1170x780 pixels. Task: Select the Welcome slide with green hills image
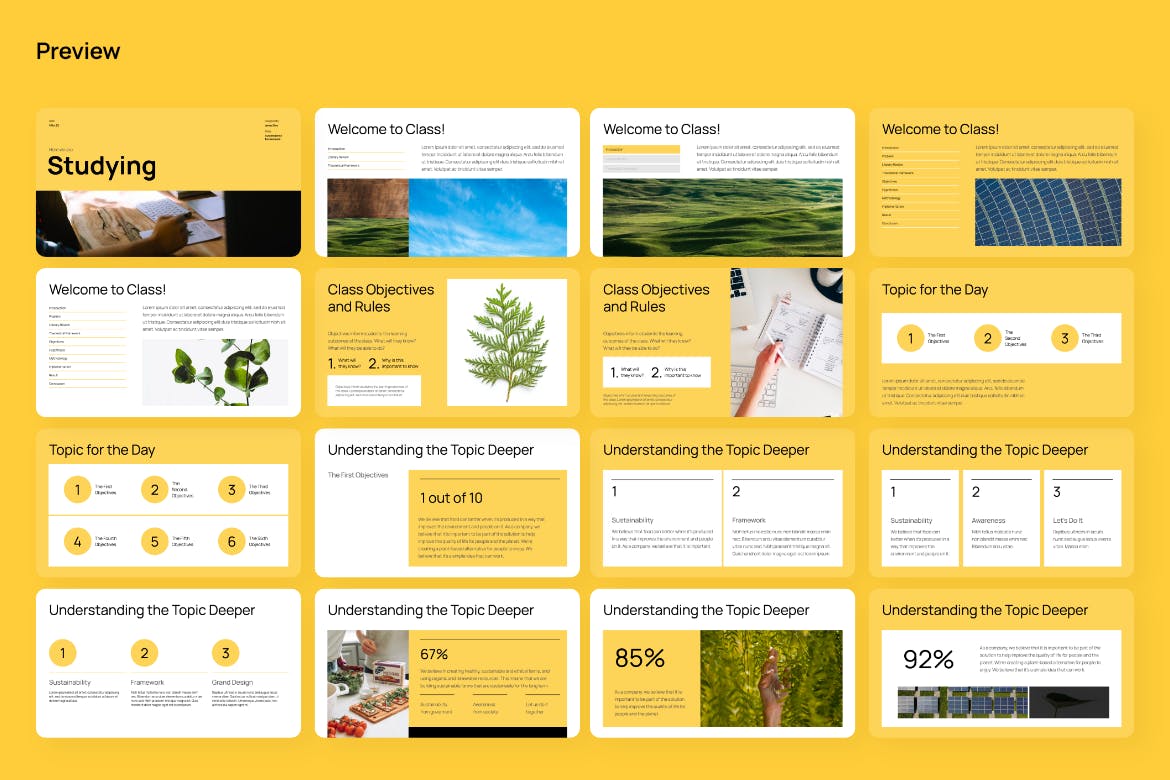722,182
